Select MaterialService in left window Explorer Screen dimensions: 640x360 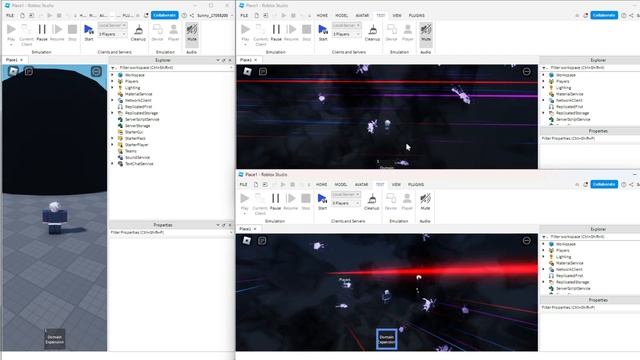[138, 94]
